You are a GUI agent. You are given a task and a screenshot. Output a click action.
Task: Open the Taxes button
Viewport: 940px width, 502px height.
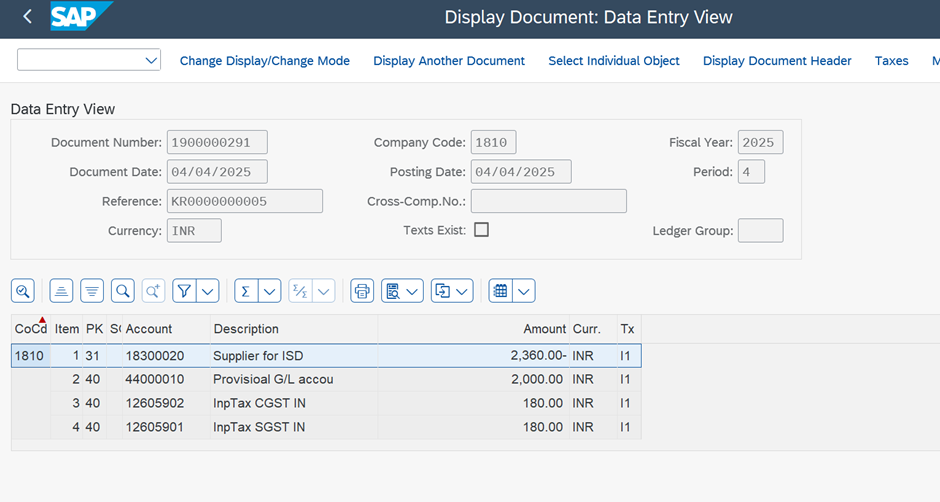coord(891,61)
